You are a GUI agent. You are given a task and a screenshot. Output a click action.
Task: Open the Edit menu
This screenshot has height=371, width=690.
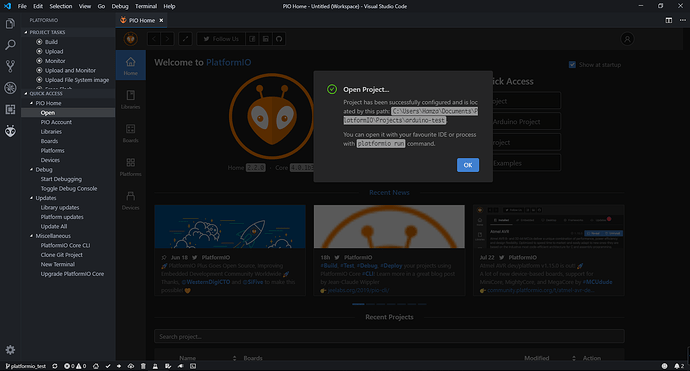[x=38, y=6]
